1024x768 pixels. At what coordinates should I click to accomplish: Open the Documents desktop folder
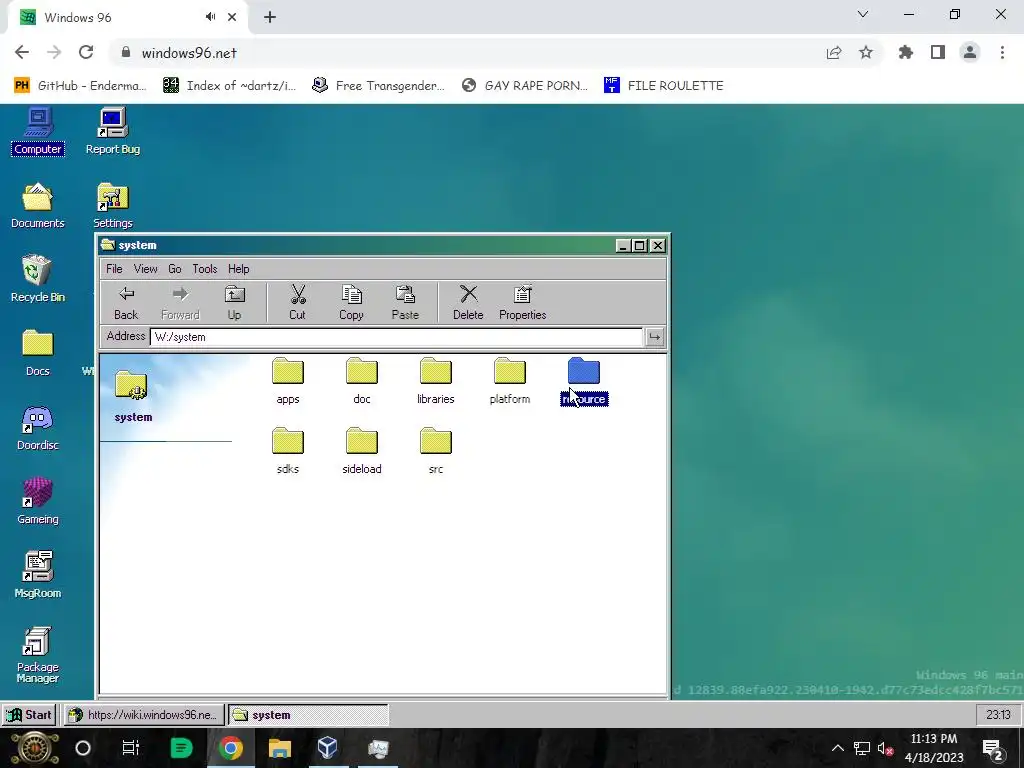pos(38,206)
